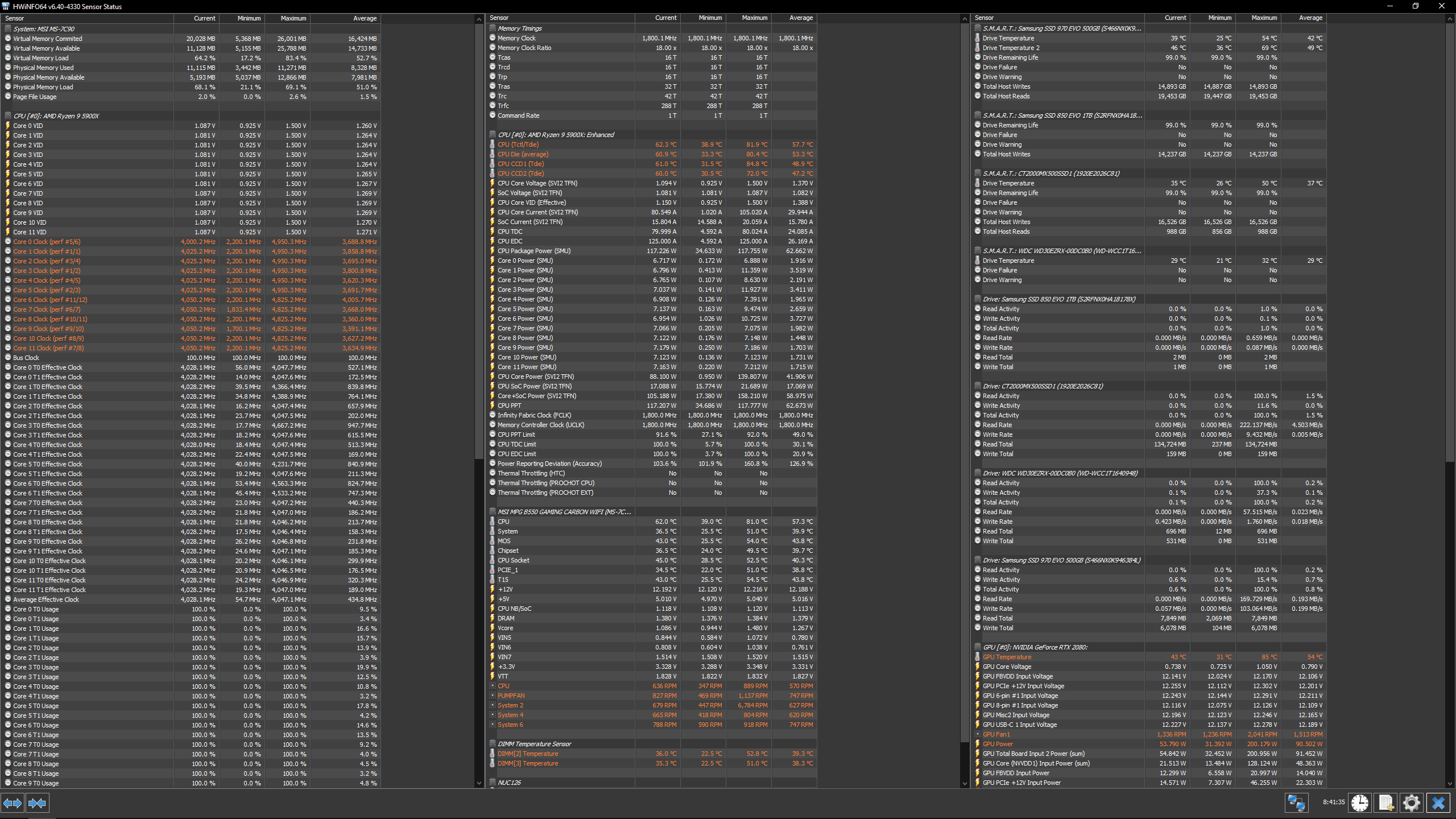
Task: Click the 8:41:35 elapsed time display
Action: [x=1333, y=803]
